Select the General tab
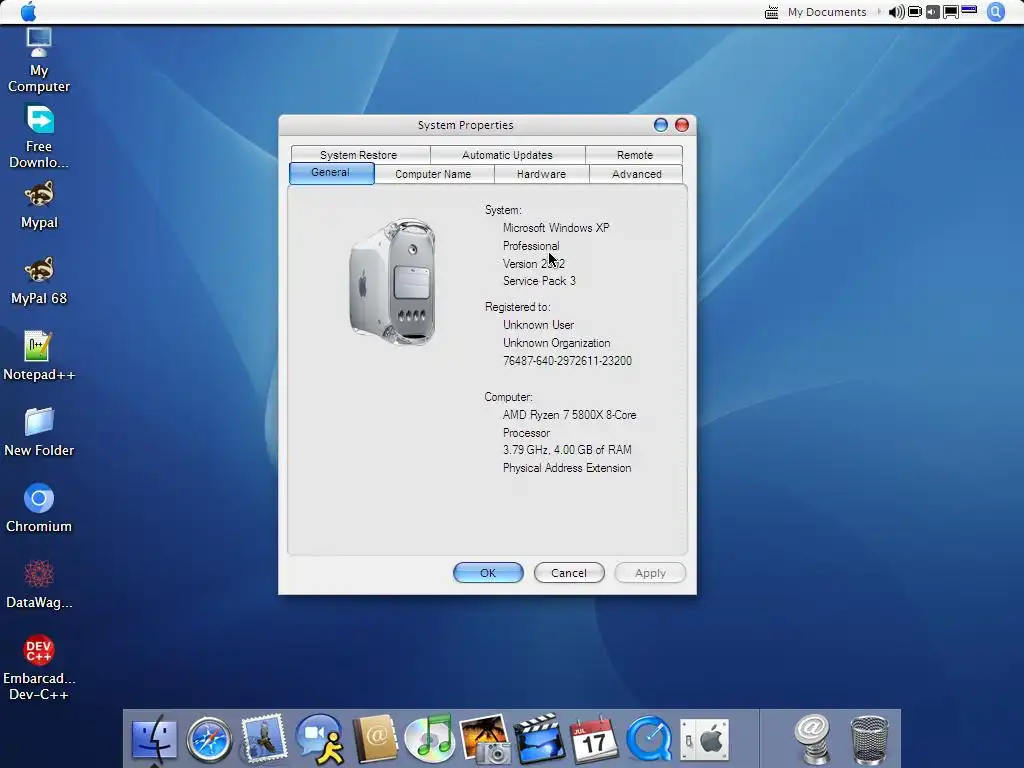1024x768 pixels. [331, 173]
